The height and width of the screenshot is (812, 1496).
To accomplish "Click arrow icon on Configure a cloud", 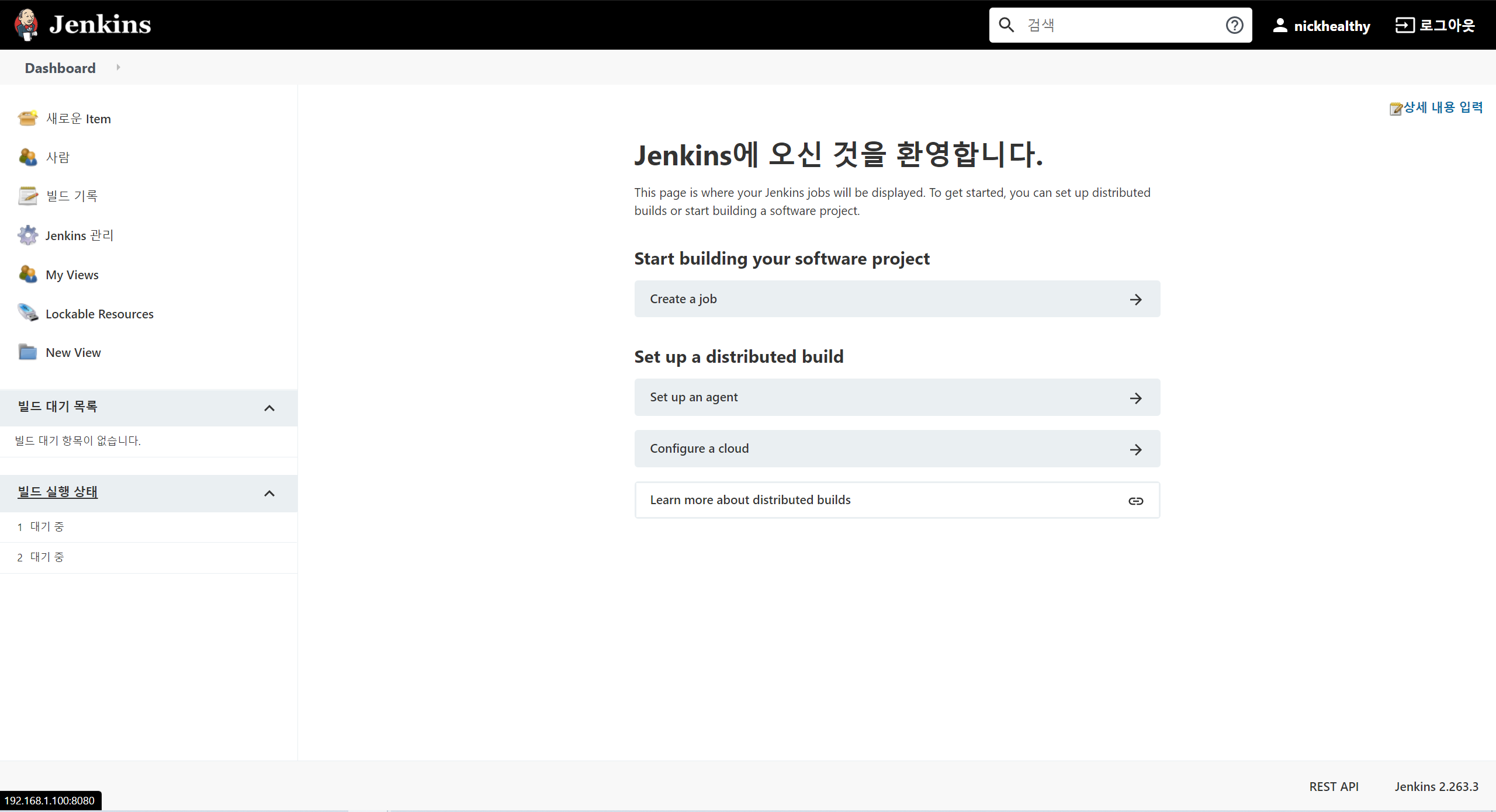I will click(1135, 450).
